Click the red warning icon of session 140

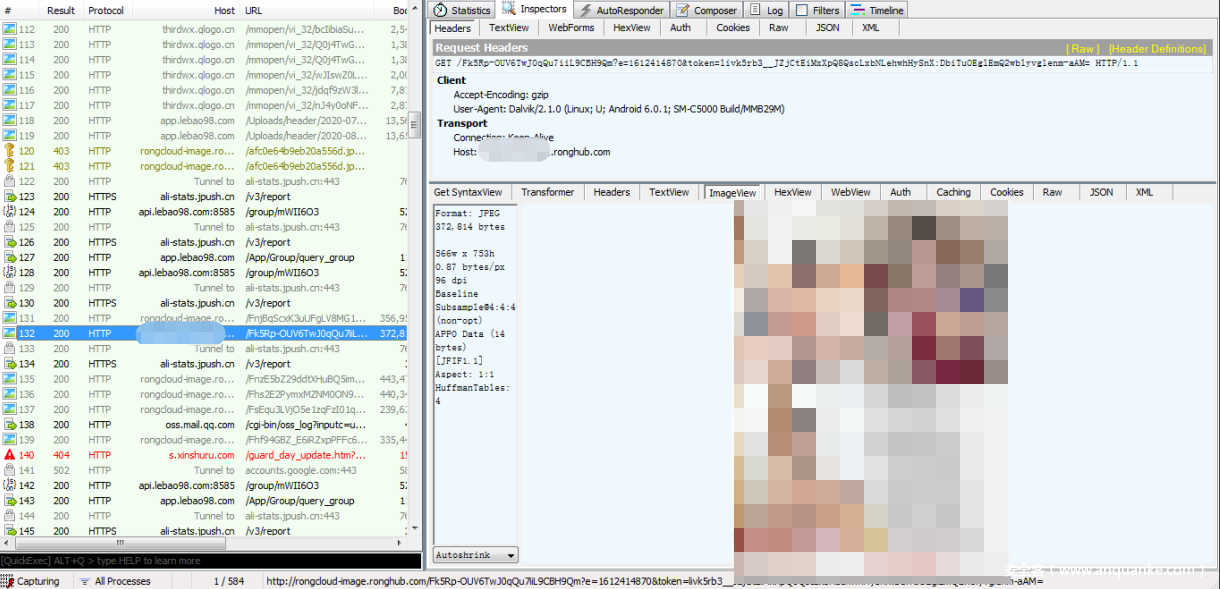tap(9, 455)
